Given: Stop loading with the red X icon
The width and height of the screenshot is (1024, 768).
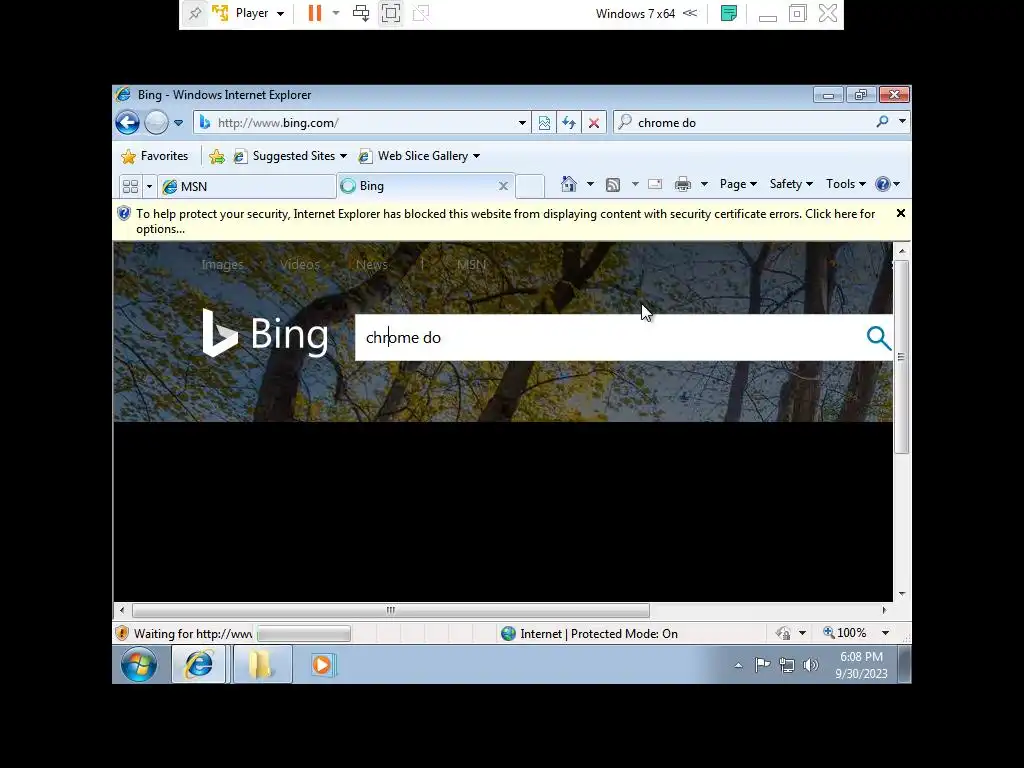Looking at the screenshot, I should tap(594, 122).
